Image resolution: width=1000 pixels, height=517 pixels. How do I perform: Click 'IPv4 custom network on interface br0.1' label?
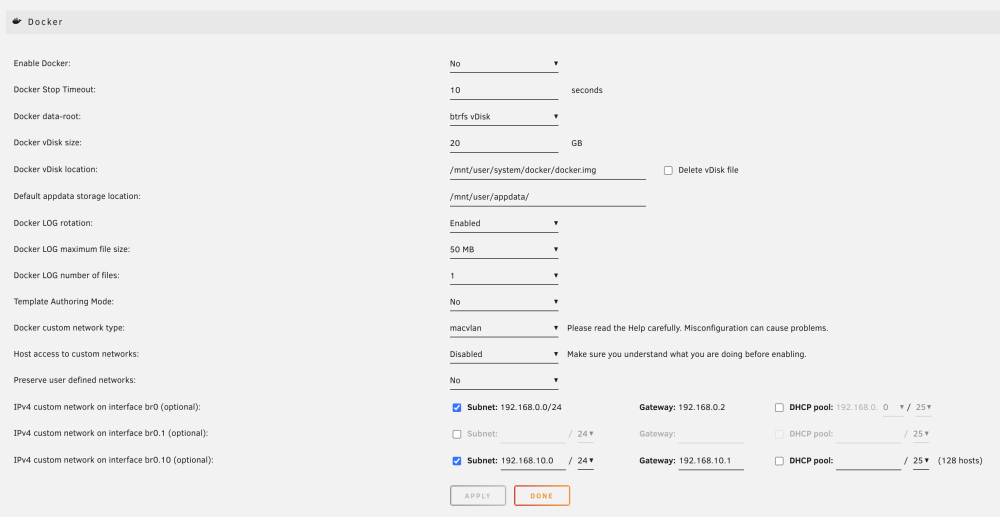pos(111,433)
